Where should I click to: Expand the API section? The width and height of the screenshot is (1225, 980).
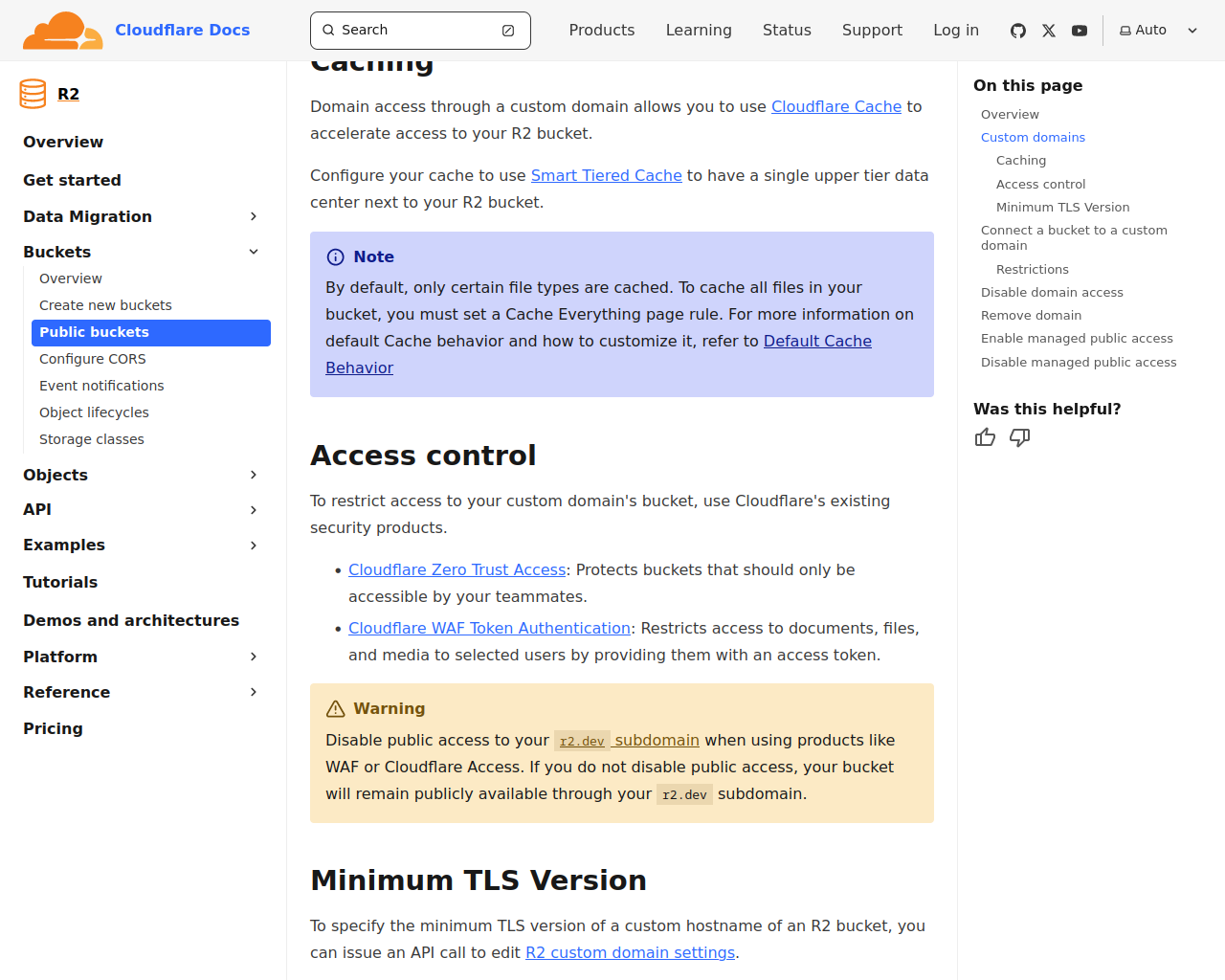point(254,510)
